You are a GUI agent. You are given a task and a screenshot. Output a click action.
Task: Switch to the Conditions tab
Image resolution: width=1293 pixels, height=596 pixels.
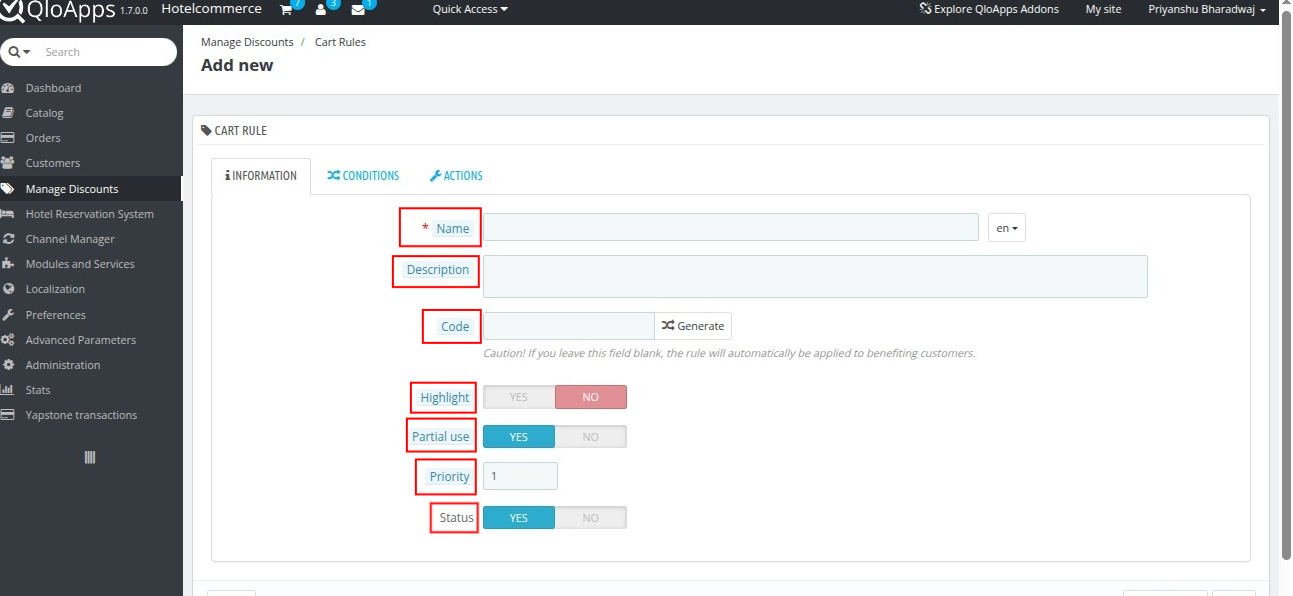pos(362,176)
